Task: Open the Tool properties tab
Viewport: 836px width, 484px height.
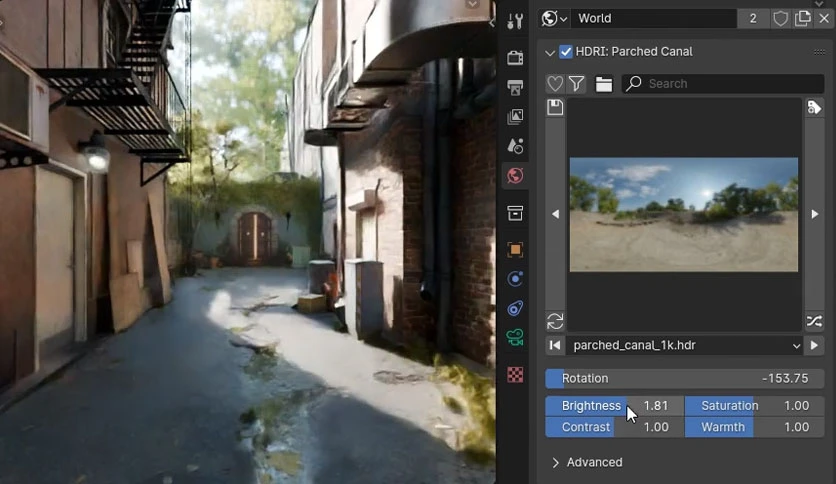Action: (515, 21)
